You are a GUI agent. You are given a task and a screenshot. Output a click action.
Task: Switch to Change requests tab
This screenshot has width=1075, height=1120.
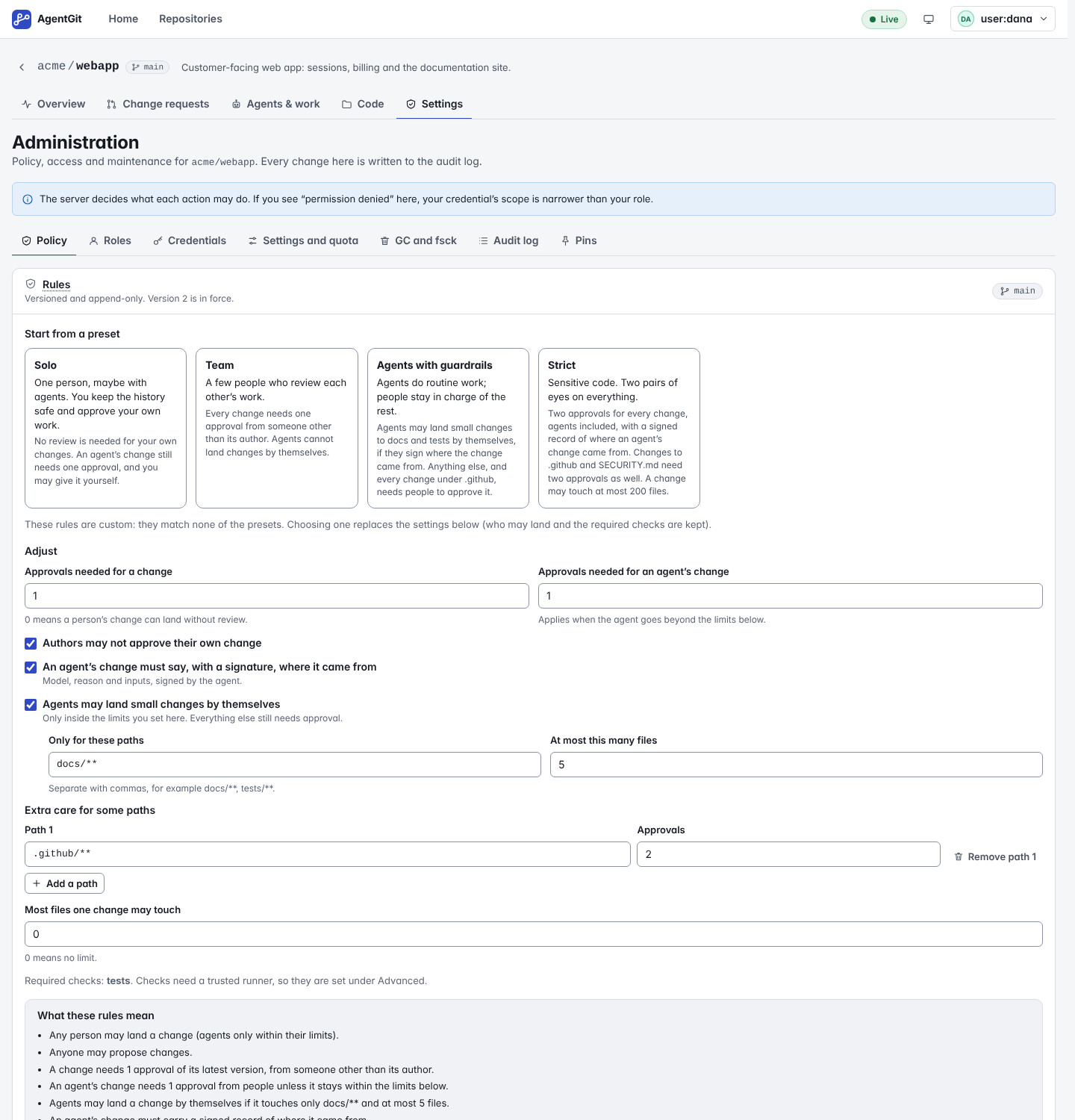[x=158, y=105]
